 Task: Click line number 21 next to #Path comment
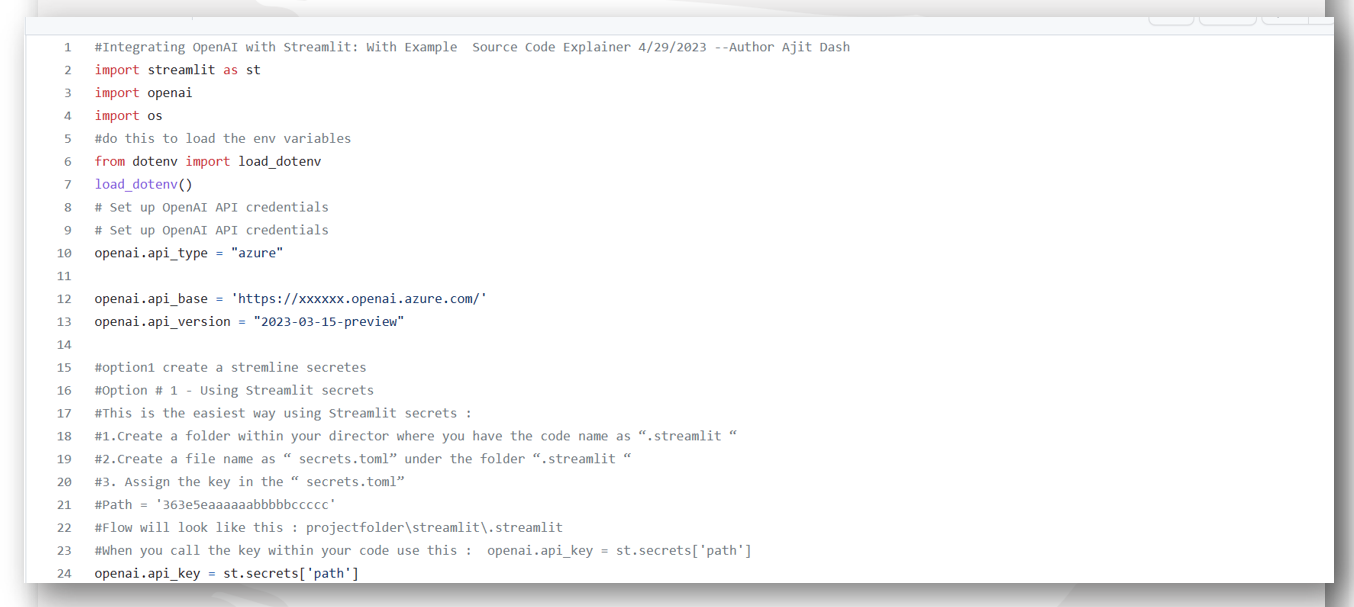click(x=65, y=505)
